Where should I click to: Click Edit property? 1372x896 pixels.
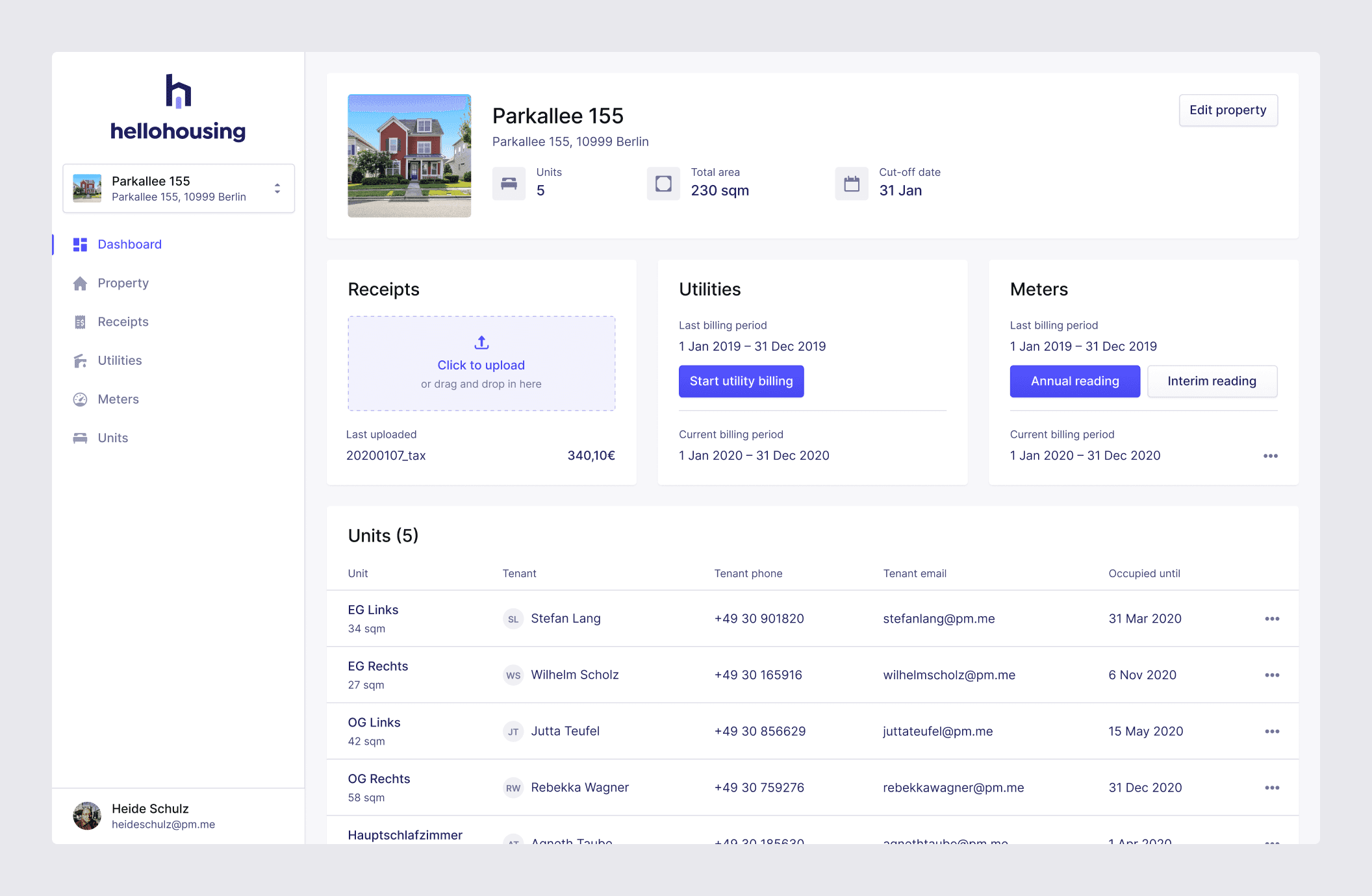[1228, 110]
